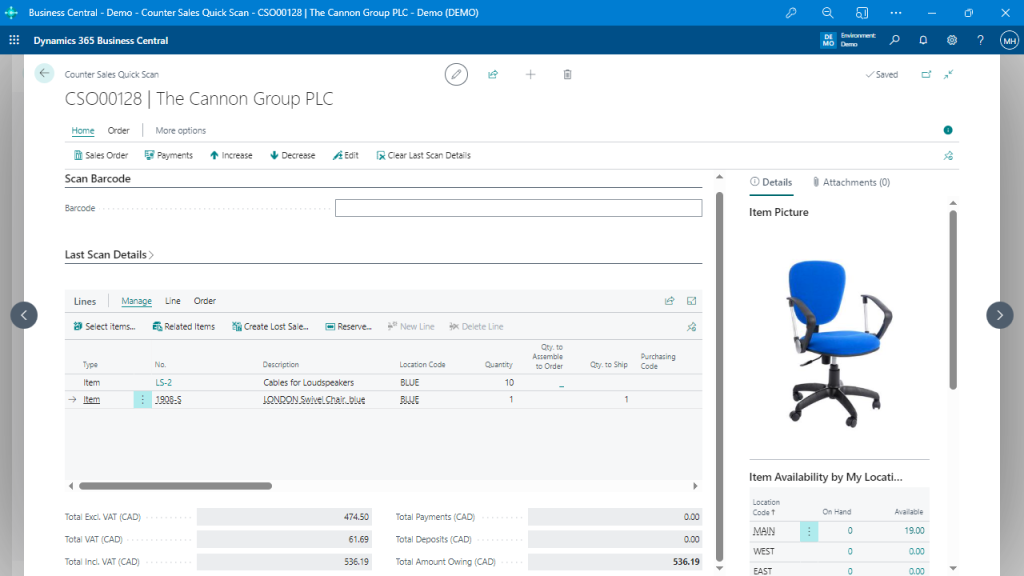
Task: Open options menu for MAIN location row
Action: coord(810,531)
